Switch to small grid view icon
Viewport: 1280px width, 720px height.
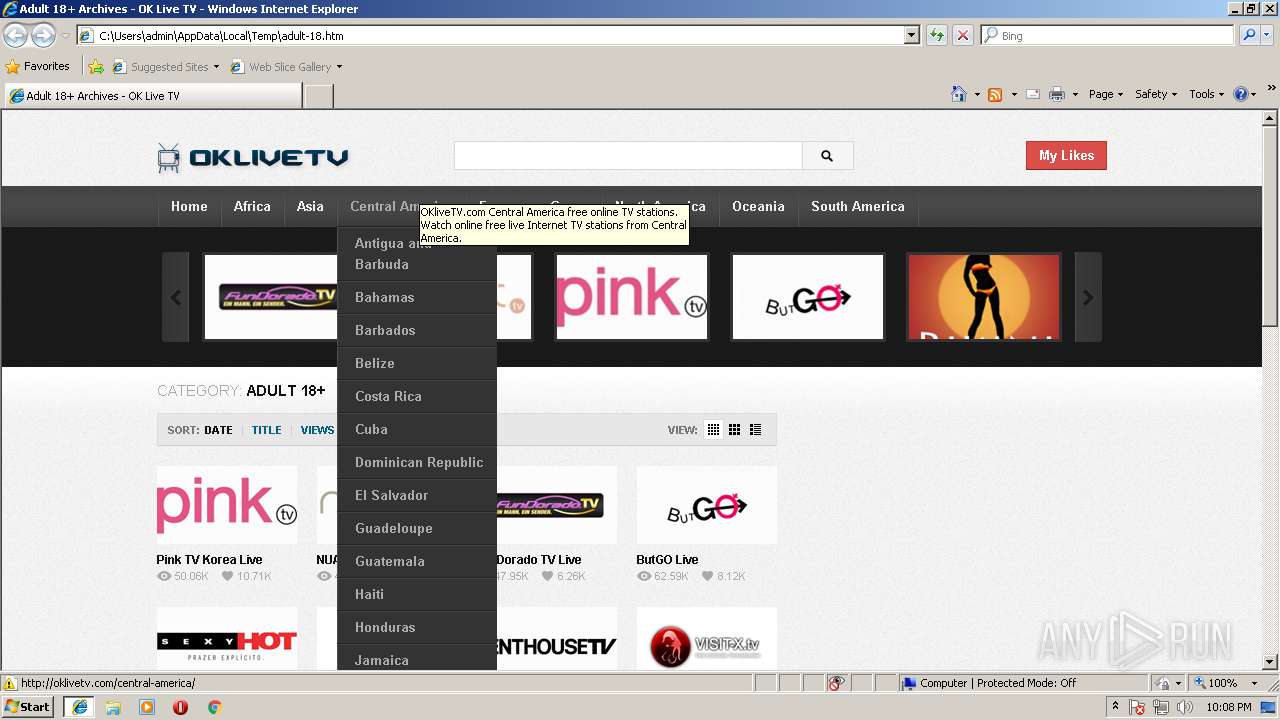[x=713, y=430]
